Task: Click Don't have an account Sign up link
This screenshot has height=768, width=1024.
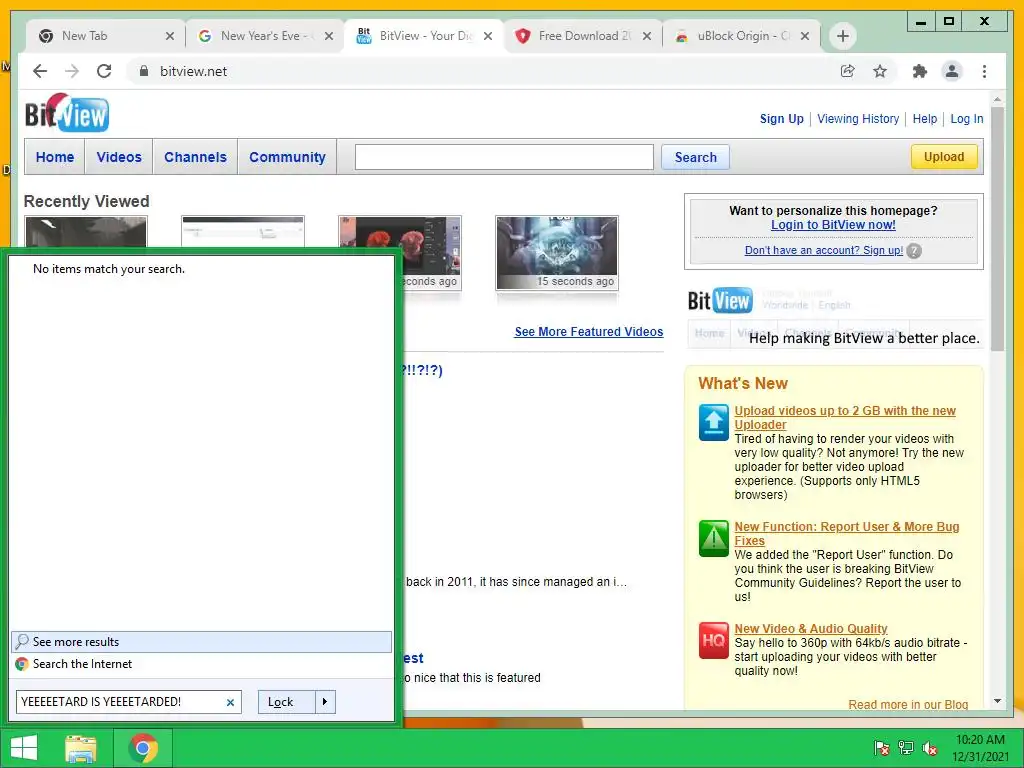Action: click(x=824, y=250)
